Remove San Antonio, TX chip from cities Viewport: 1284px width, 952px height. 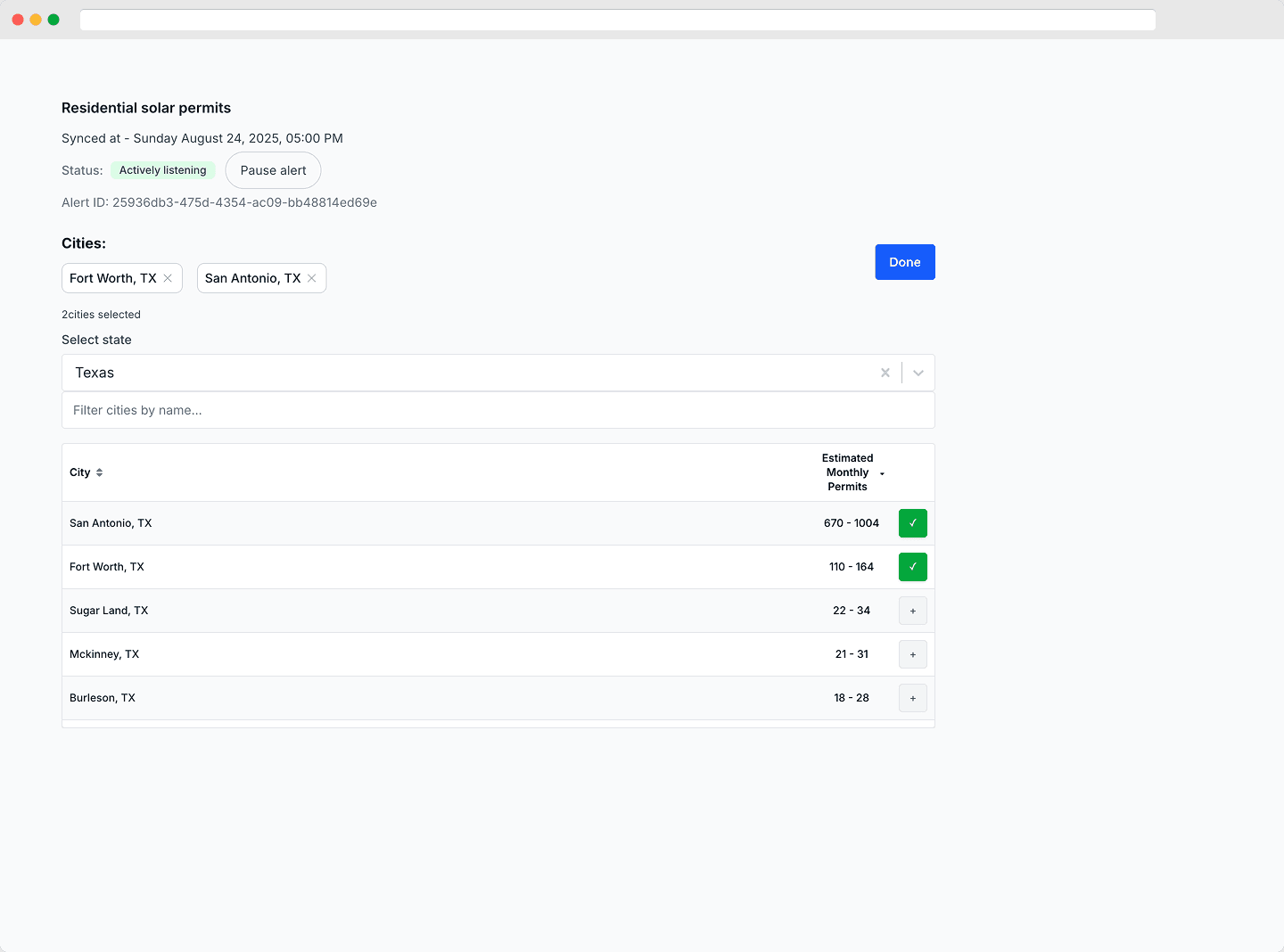coord(312,278)
